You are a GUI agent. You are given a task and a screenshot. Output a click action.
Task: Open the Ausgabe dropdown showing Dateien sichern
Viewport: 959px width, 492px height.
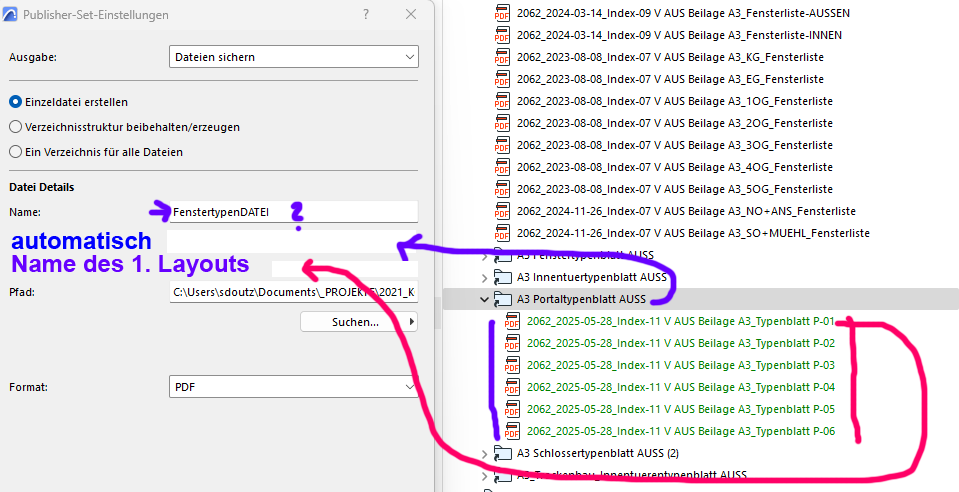tap(294, 57)
